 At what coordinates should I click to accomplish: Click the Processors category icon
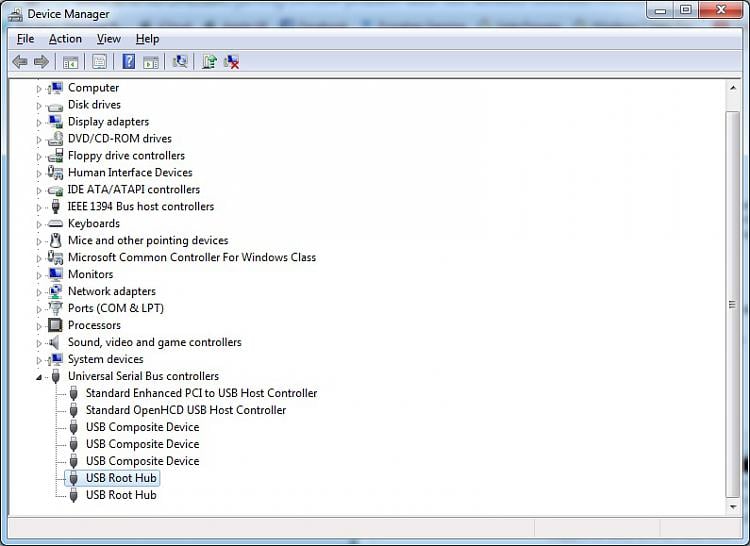point(55,325)
